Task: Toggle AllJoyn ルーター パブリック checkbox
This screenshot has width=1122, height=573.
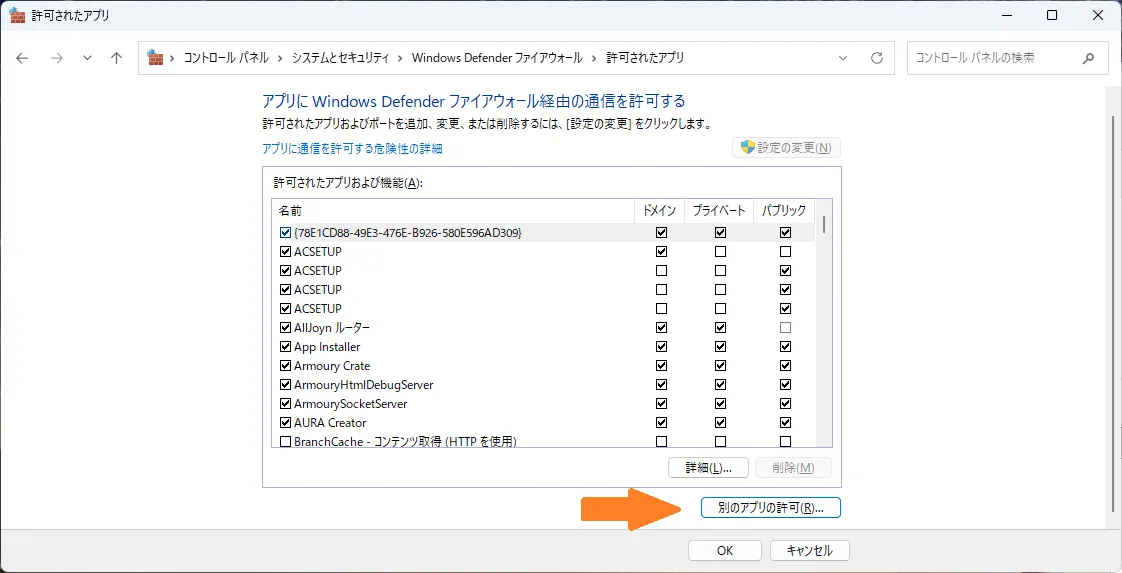Action: (786, 328)
